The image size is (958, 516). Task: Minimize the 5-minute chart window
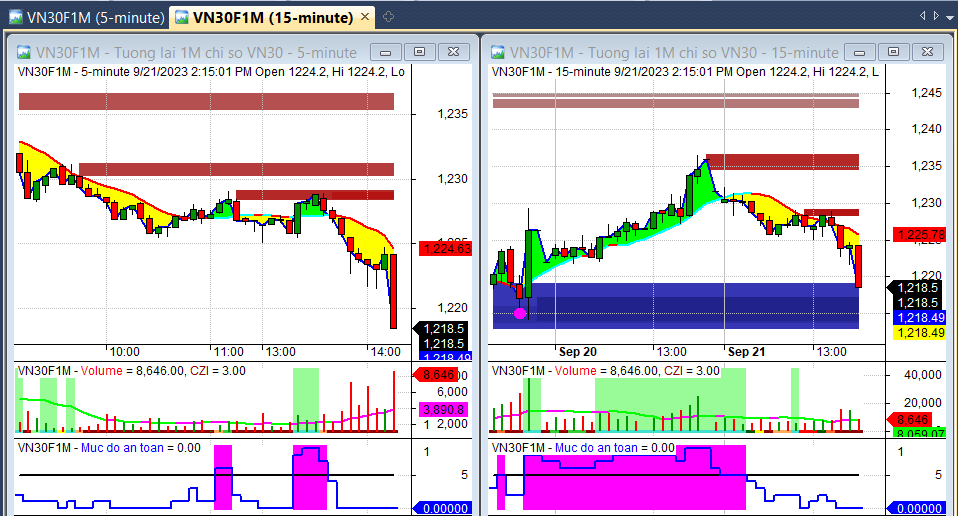386,52
